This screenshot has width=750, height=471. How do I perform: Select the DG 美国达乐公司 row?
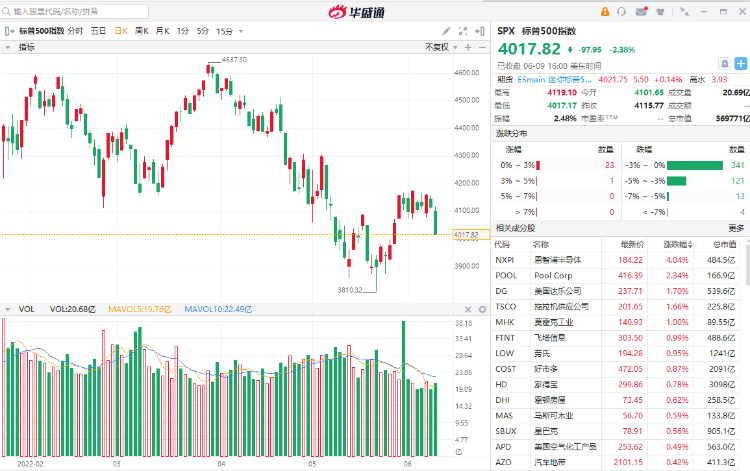click(x=617, y=291)
